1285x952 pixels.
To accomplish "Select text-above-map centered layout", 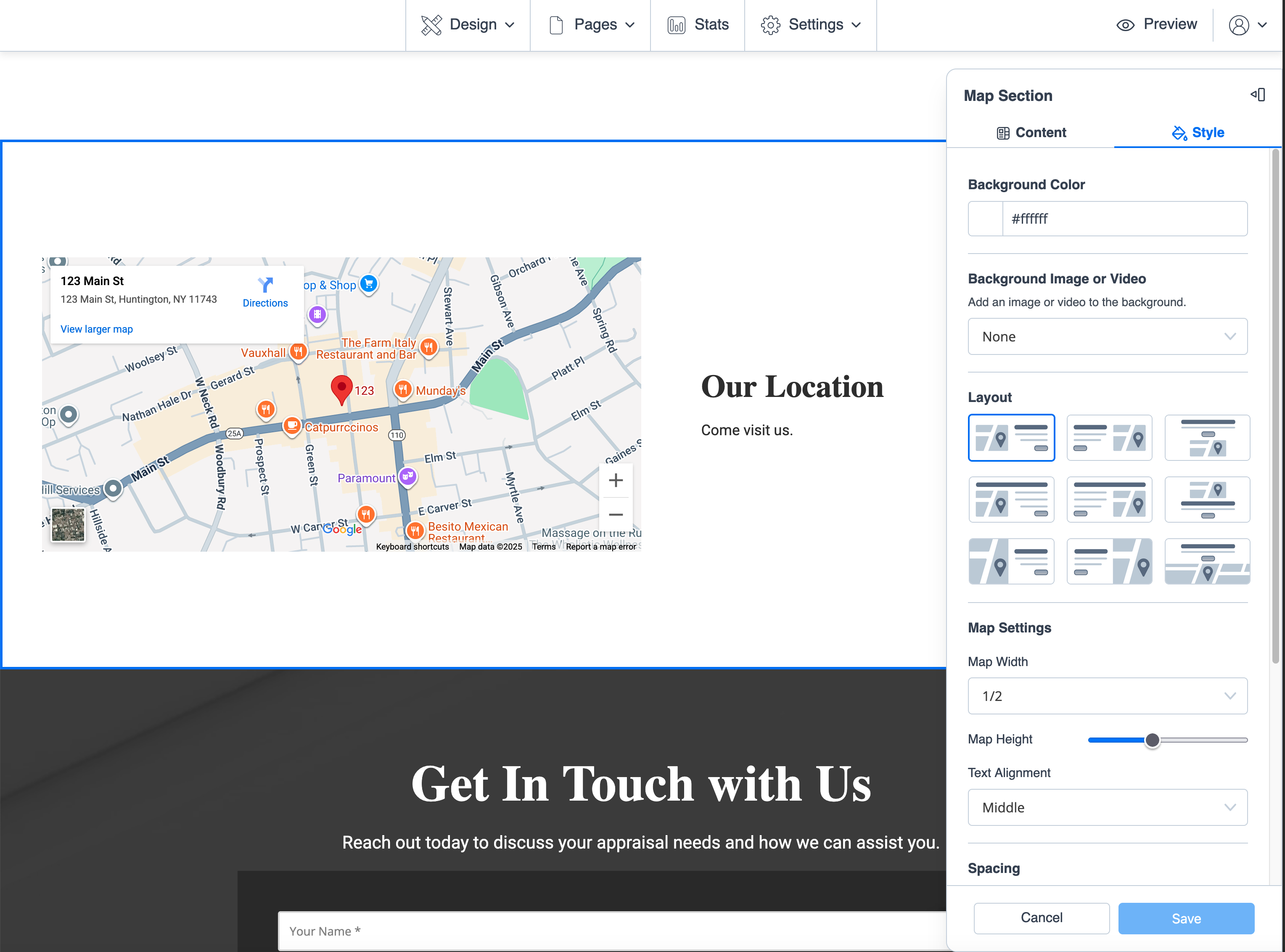I will coord(1207,437).
